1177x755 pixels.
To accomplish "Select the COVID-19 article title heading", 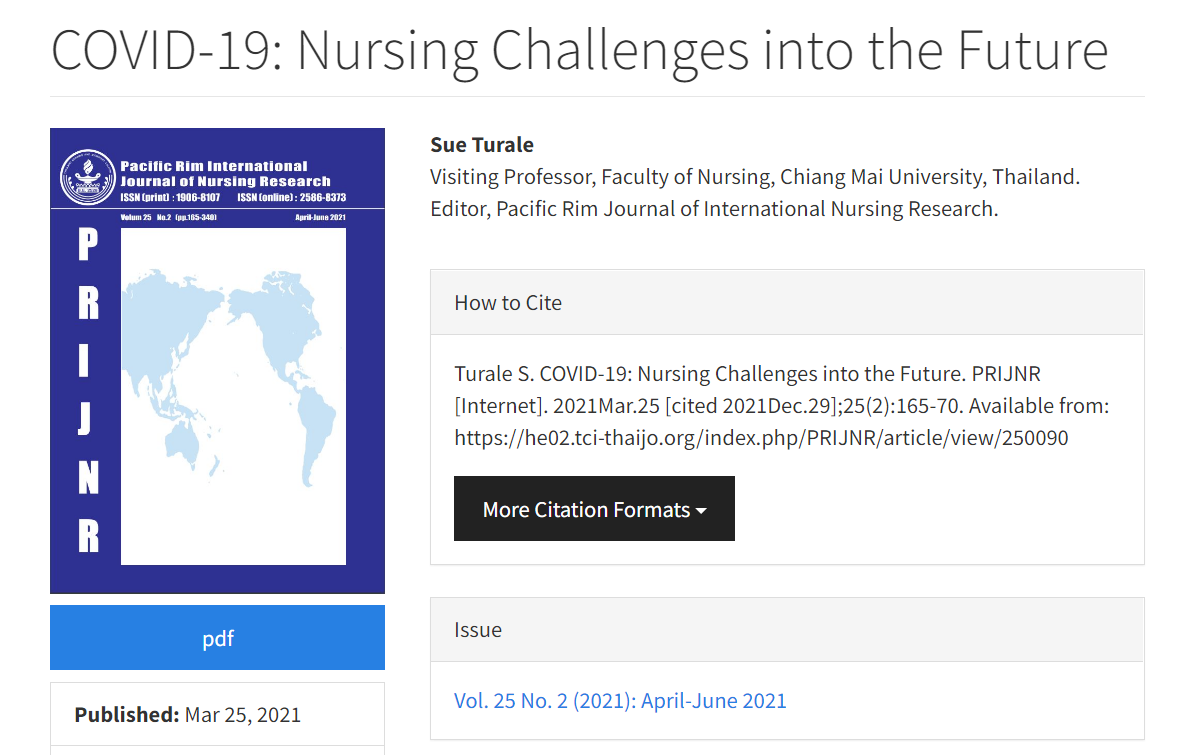I will click(x=579, y=51).
